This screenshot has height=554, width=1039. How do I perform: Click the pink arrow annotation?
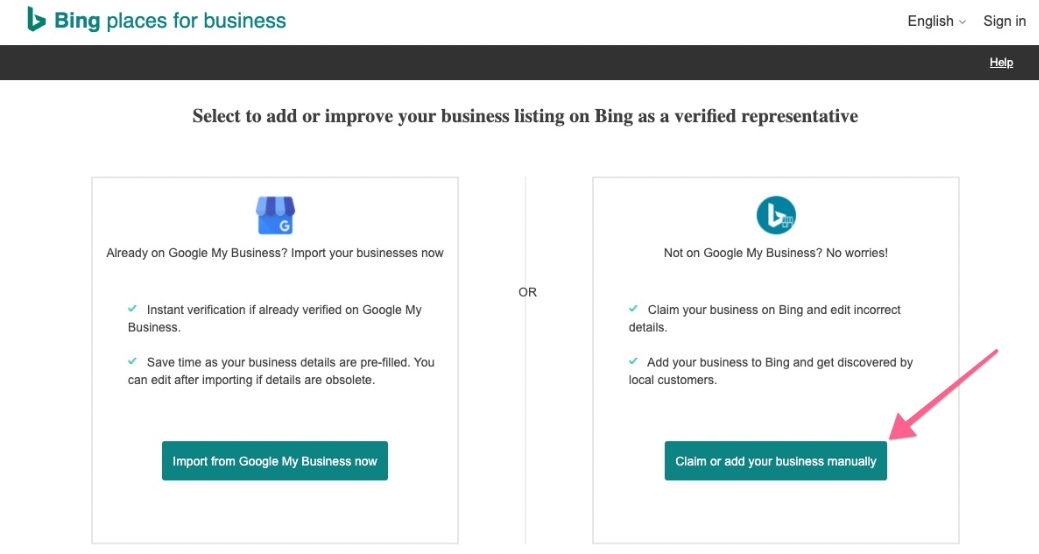[x=950, y=393]
